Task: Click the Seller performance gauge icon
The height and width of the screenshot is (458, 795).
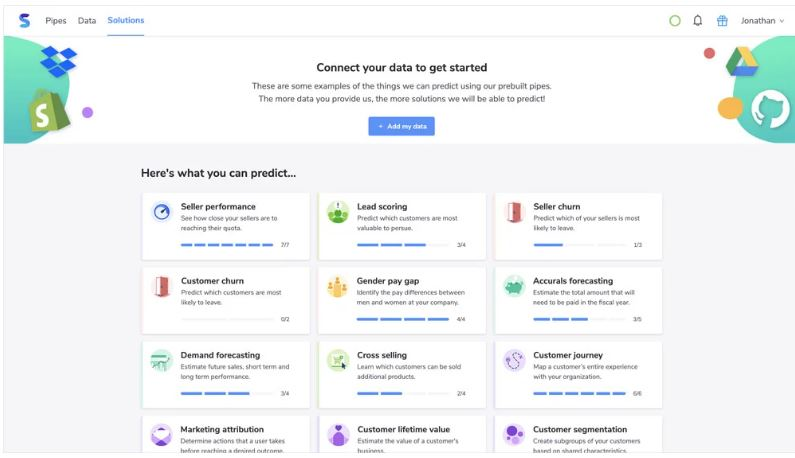Action: pyautogui.click(x=162, y=212)
